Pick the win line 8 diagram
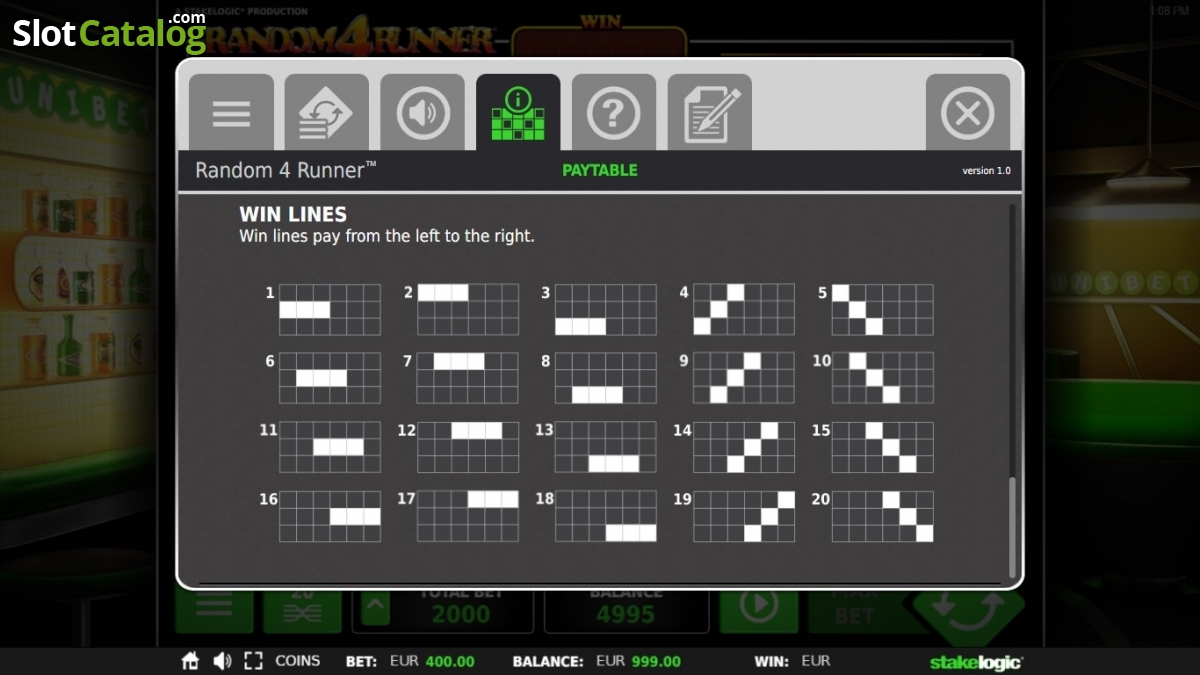1200x675 pixels. coord(606,378)
